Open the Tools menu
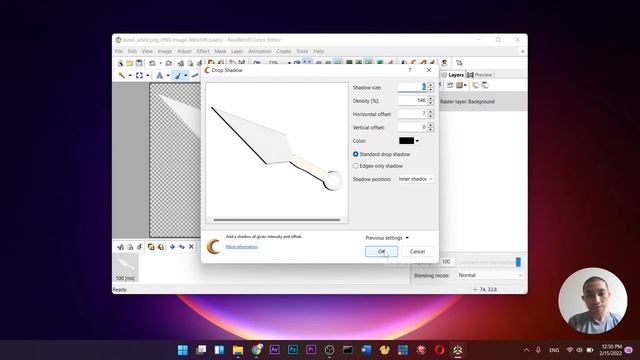Image resolution: width=640 pixels, height=360 pixels. (302, 51)
